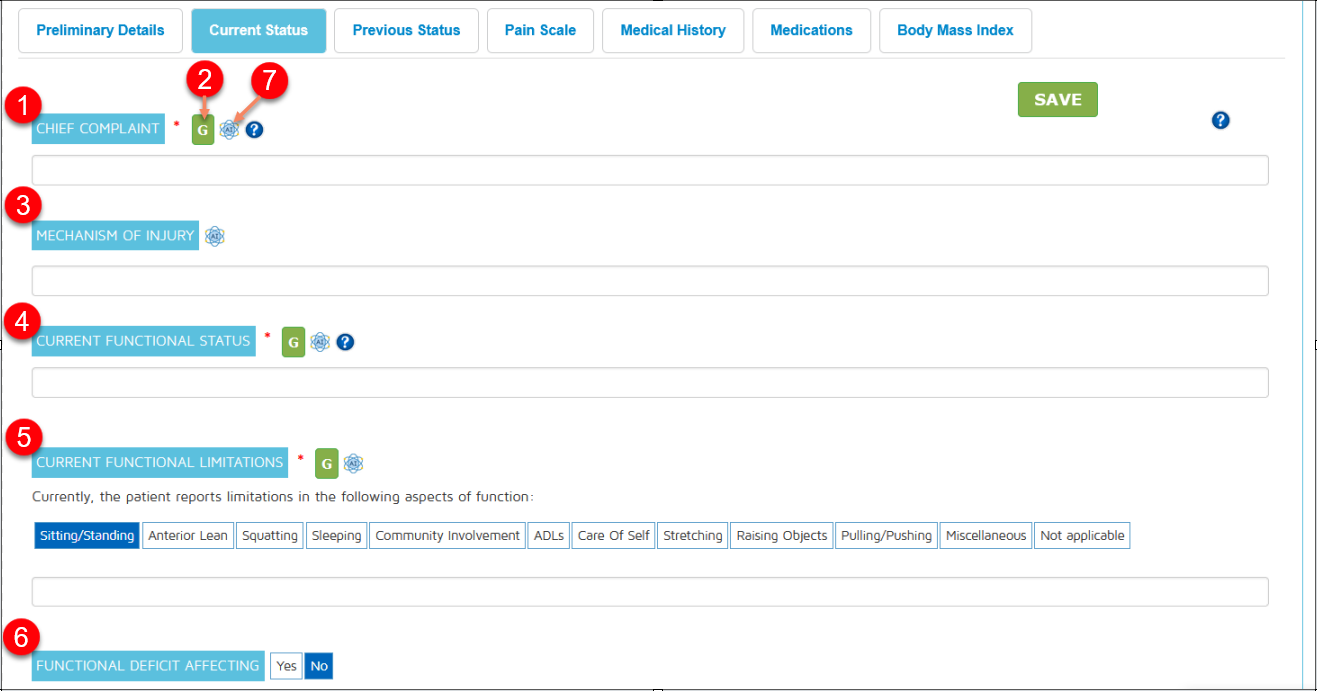
Task: Open the help icon beside Chief Complaint
Action: tap(255, 130)
